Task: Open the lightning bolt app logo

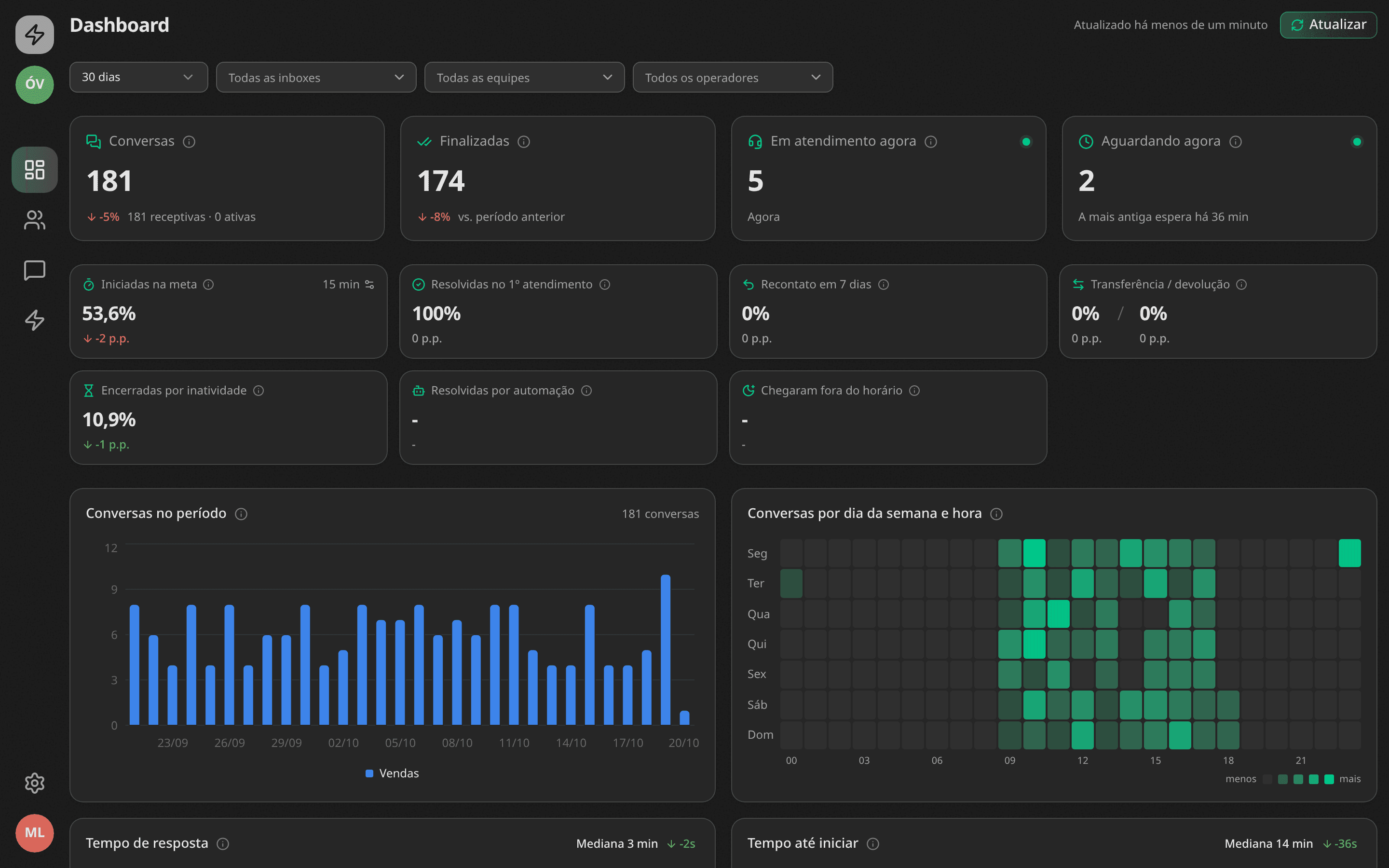Action: (34, 34)
